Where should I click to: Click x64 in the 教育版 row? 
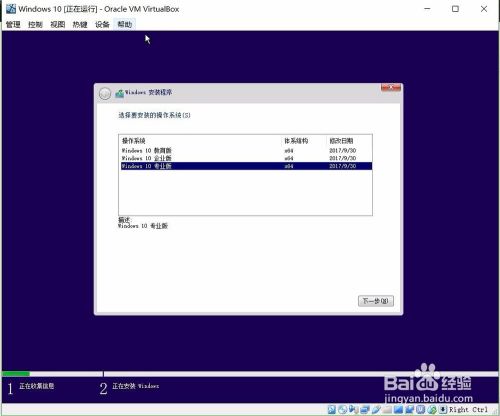click(x=289, y=151)
